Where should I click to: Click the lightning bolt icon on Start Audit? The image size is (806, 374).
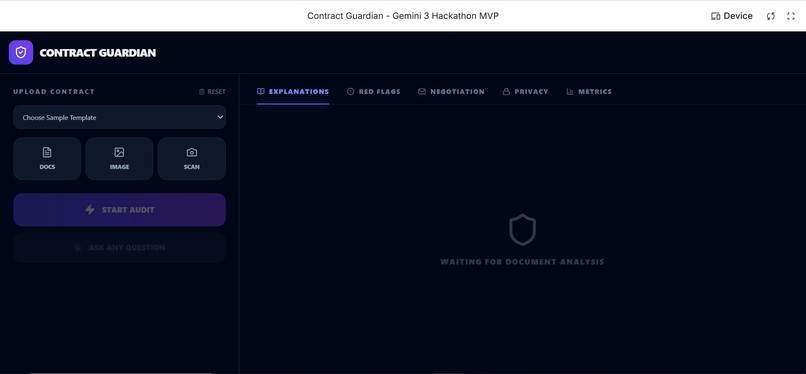[x=89, y=210]
